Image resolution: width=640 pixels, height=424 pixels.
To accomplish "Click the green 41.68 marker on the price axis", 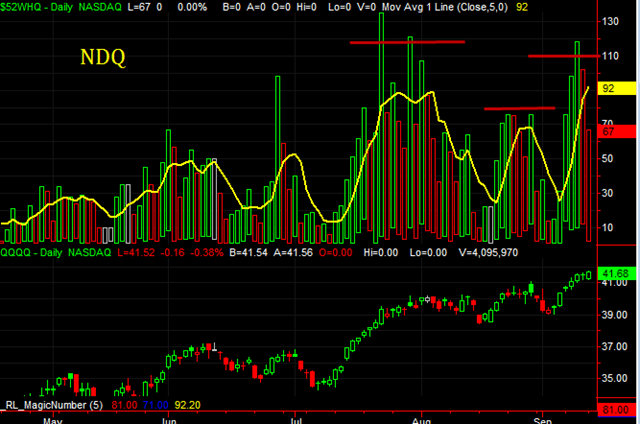I will tap(617, 273).
